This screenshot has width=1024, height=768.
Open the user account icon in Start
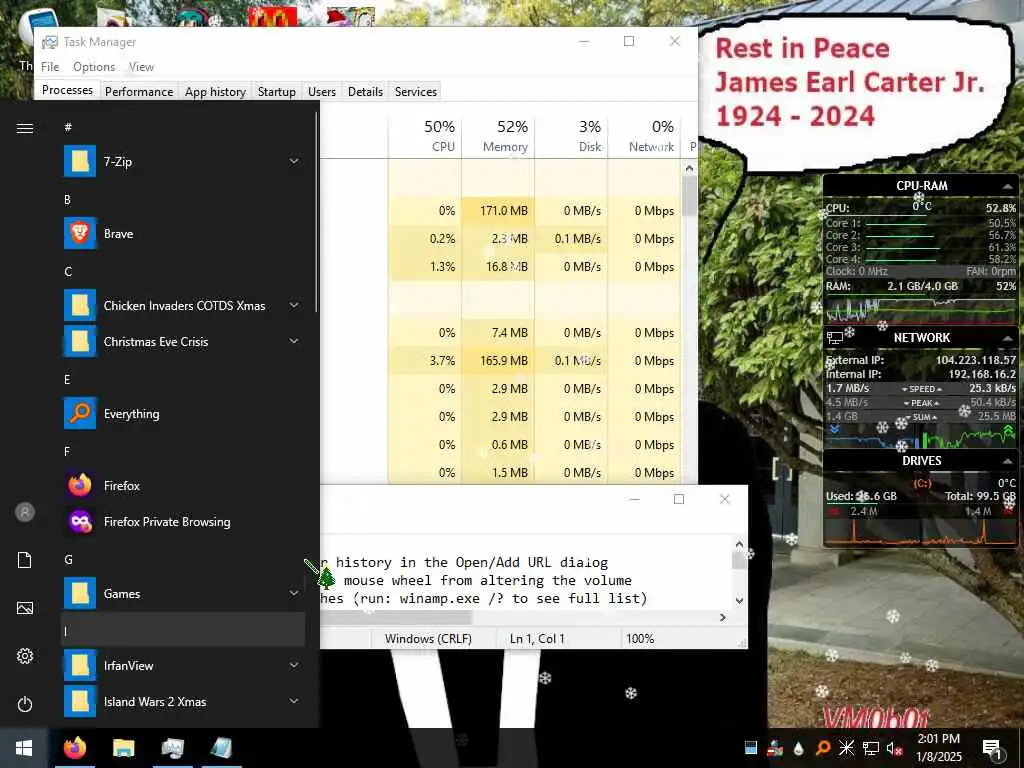point(25,512)
